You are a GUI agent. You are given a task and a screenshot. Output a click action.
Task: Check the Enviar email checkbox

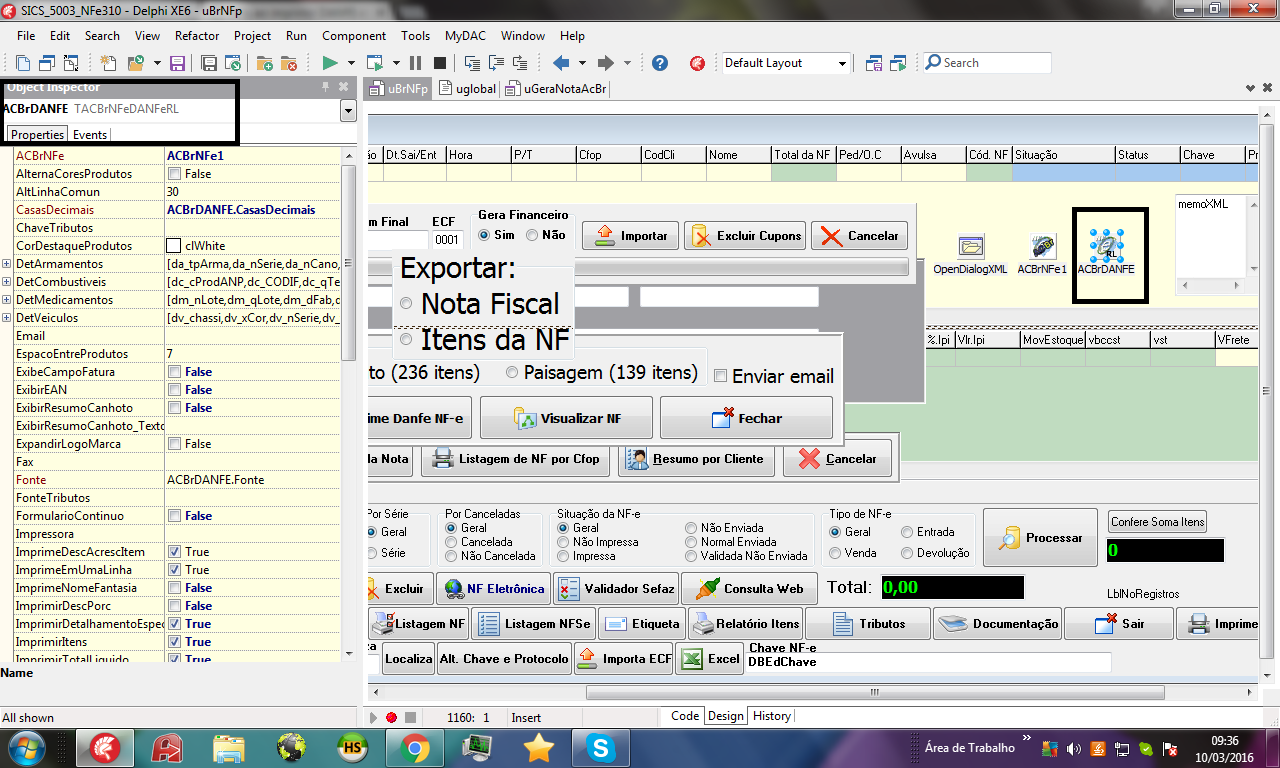pos(721,376)
